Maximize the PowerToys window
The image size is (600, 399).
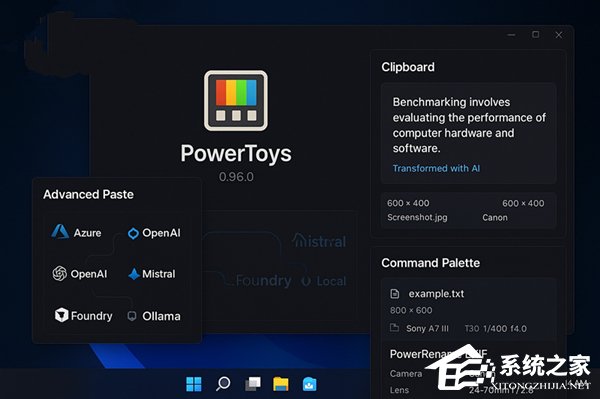pyautogui.click(x=536, y=34)
